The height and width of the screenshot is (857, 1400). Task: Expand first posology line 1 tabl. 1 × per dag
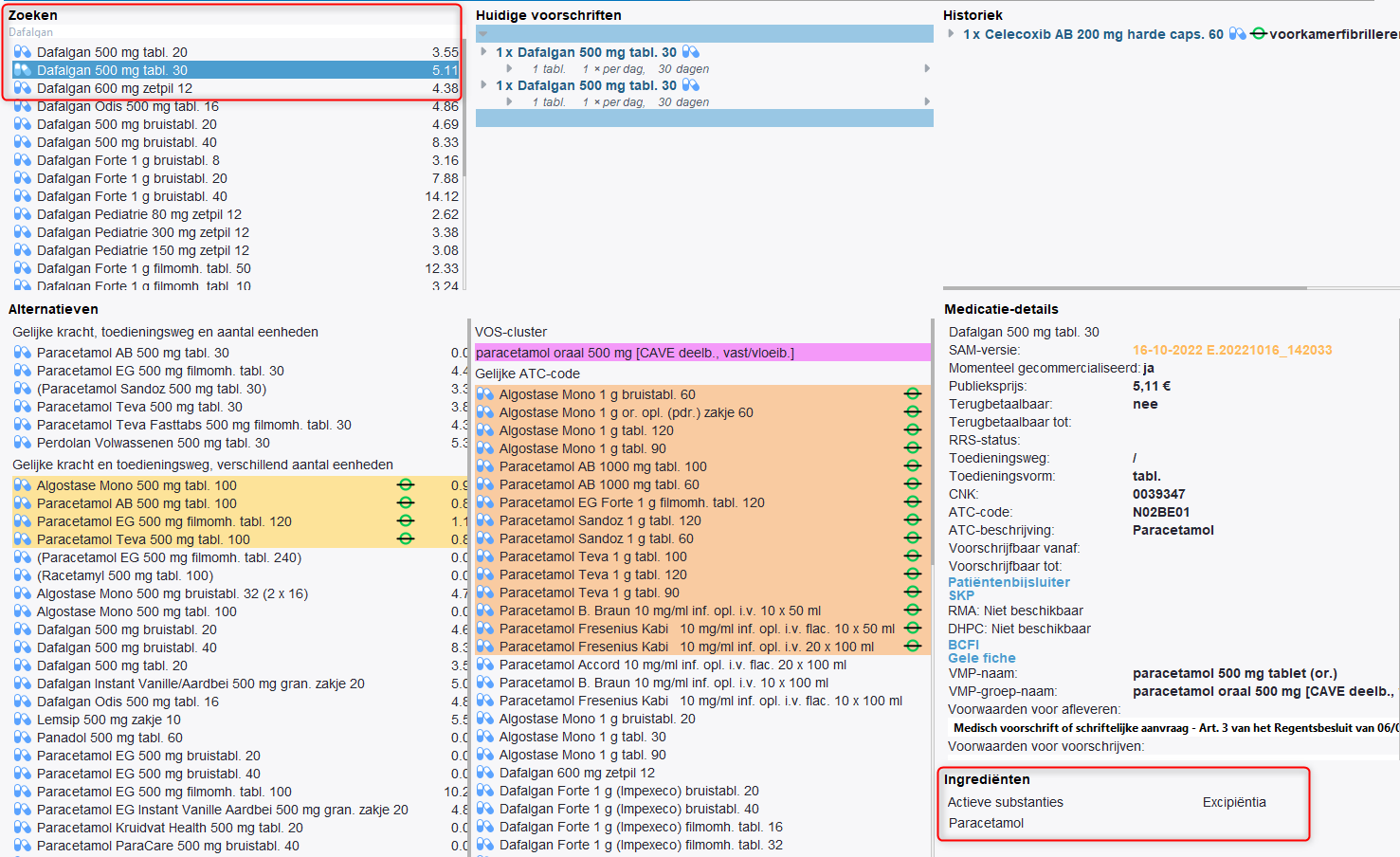[x=510, y=69]
